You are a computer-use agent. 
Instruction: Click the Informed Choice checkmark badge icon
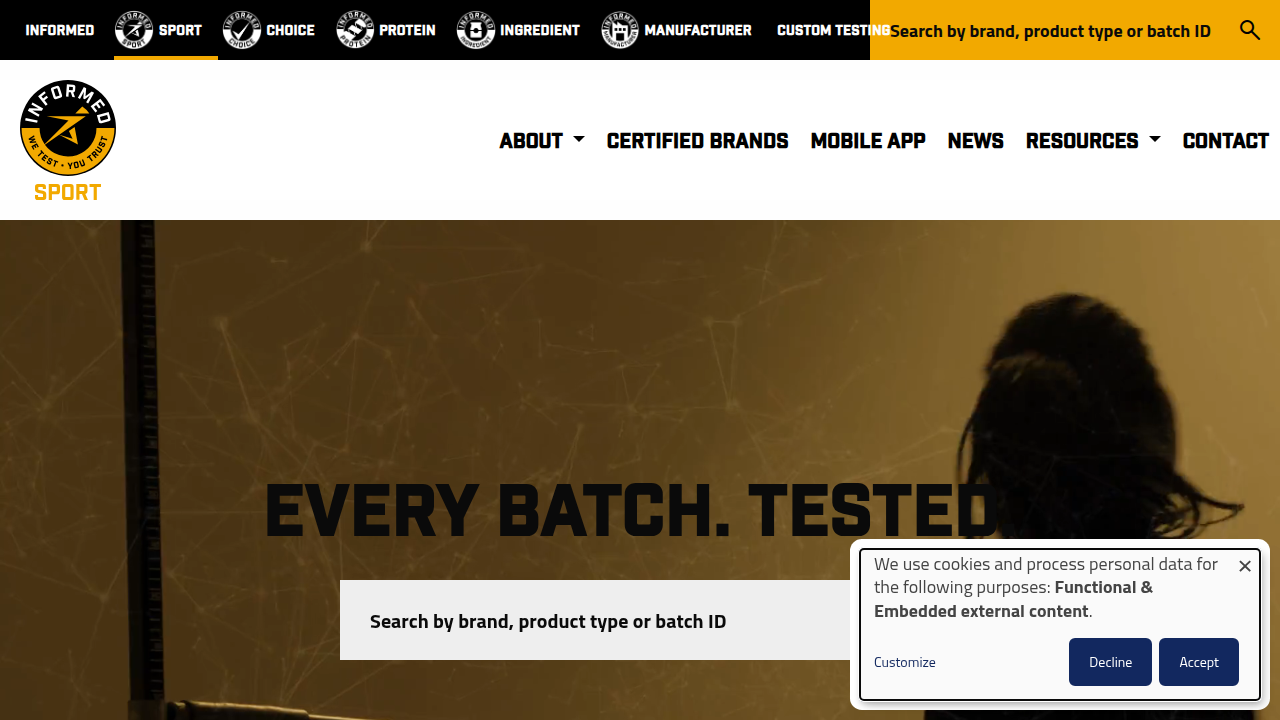[242, 30]
